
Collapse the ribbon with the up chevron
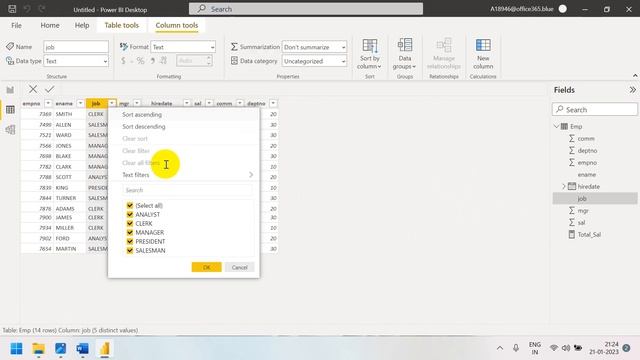pos(635,76)
